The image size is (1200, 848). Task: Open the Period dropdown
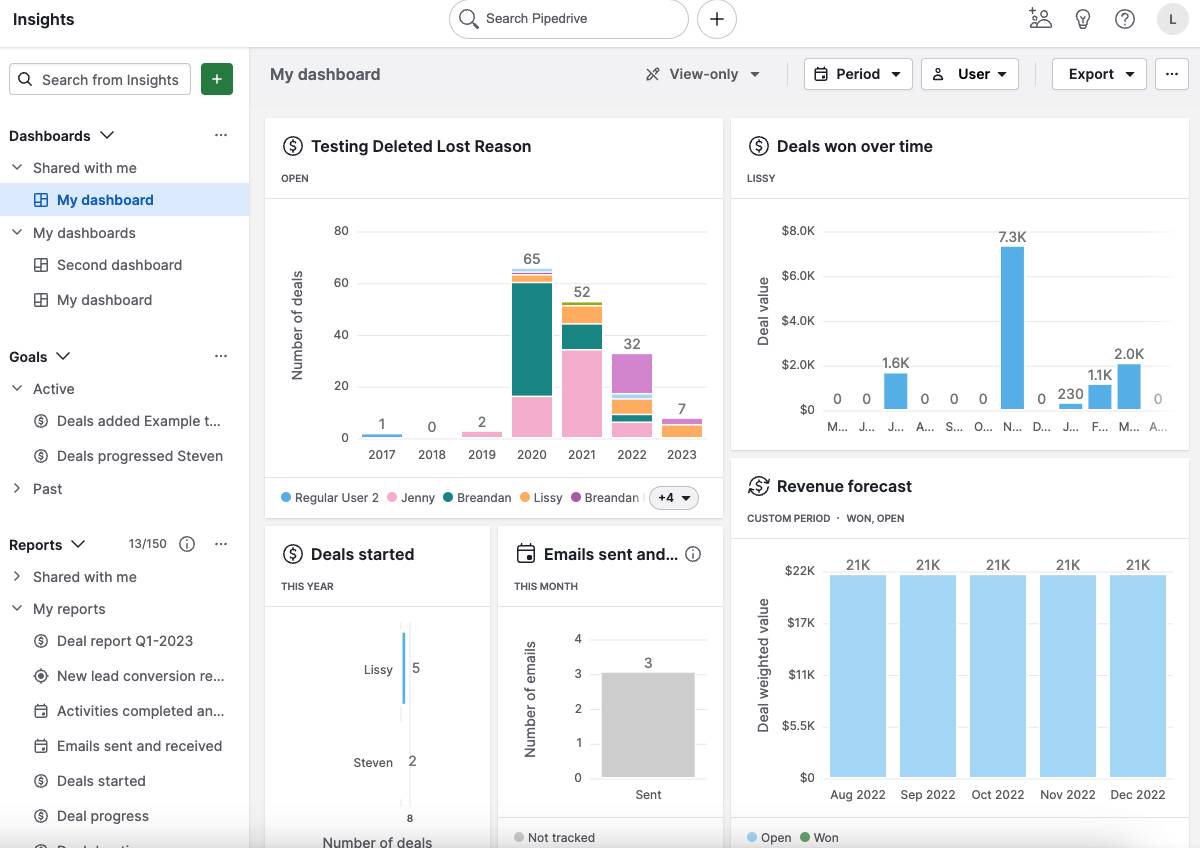click(857, 73)
